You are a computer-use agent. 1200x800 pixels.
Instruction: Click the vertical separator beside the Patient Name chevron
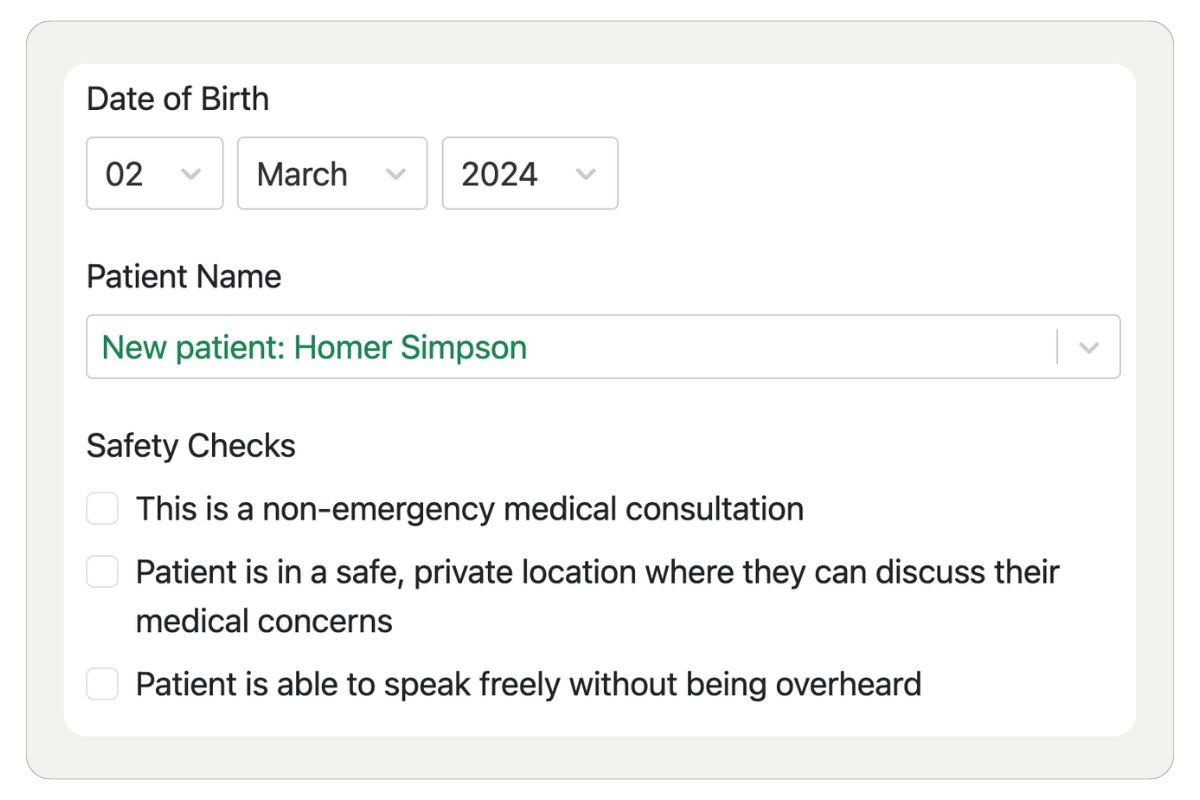point(1057,348)
